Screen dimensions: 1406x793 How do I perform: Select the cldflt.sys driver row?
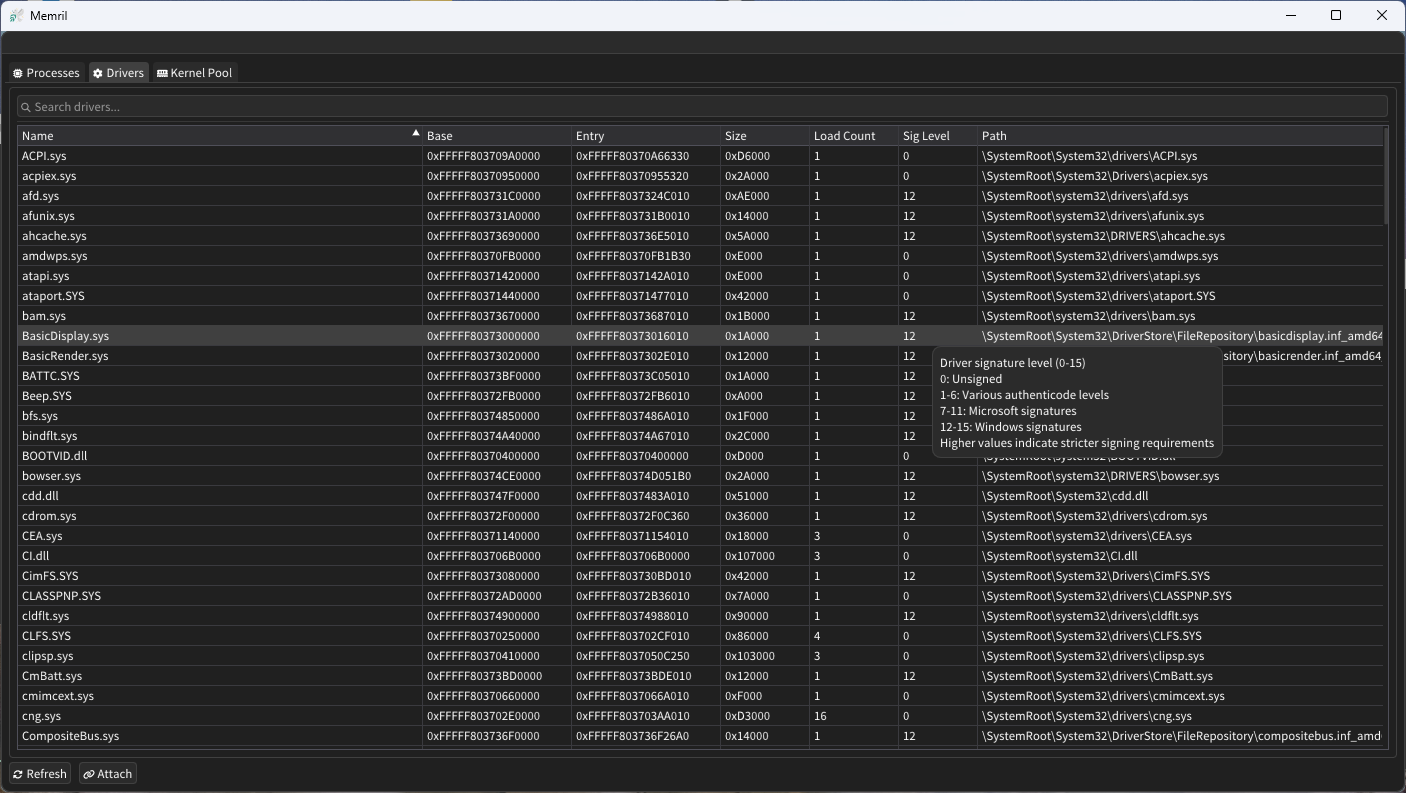[700, 616]
